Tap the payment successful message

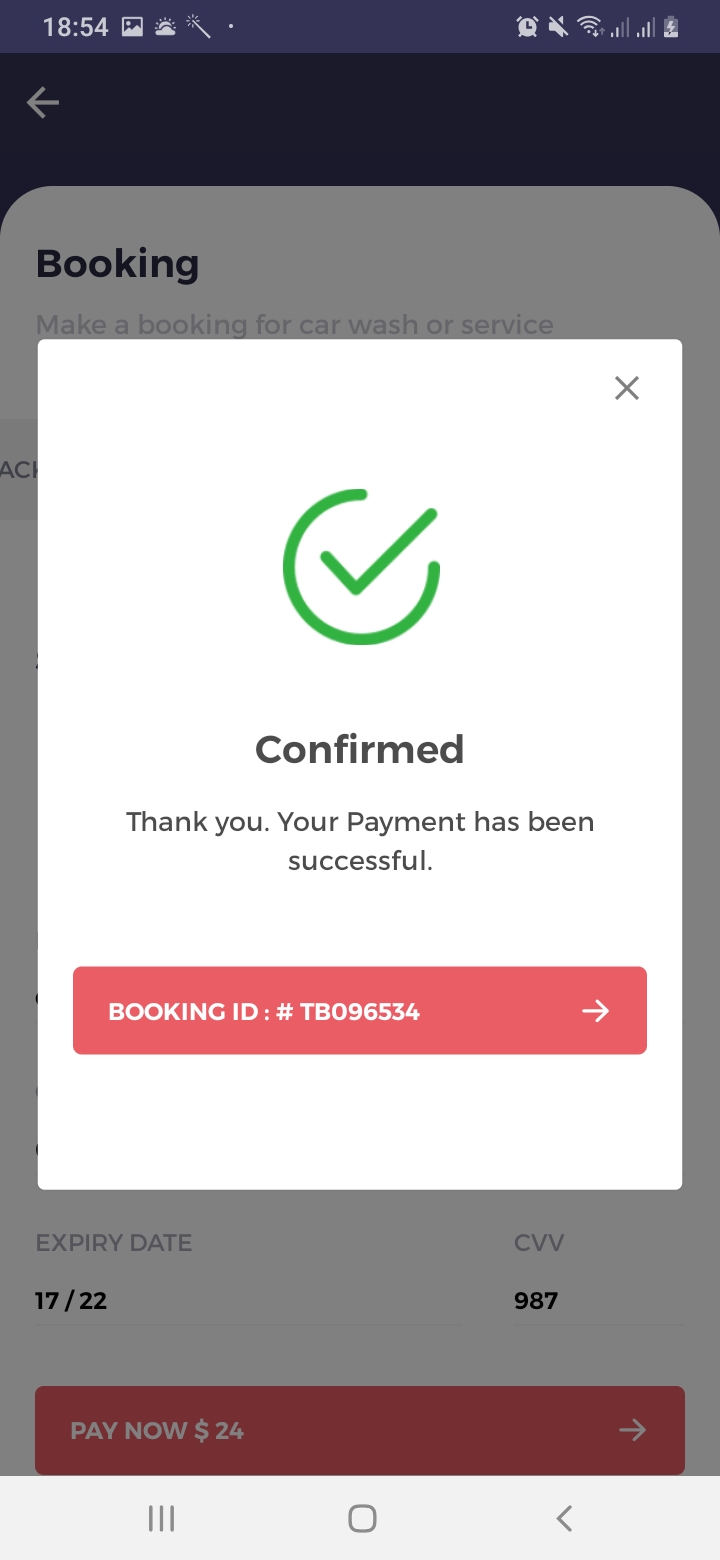(360, 841)
